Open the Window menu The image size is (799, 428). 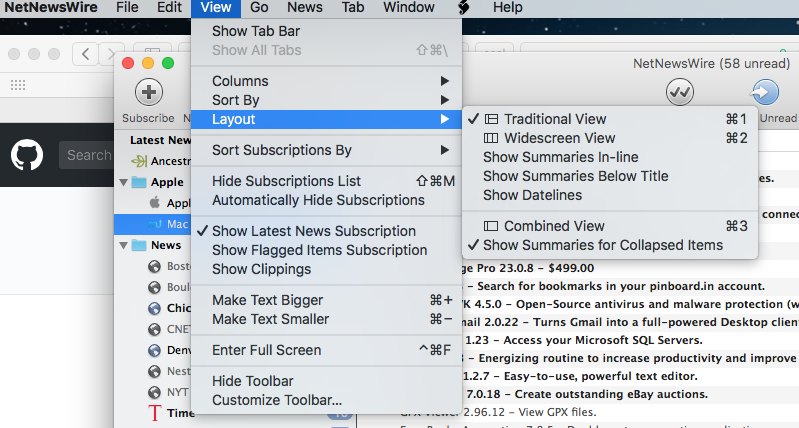click(x=409, y=8)
